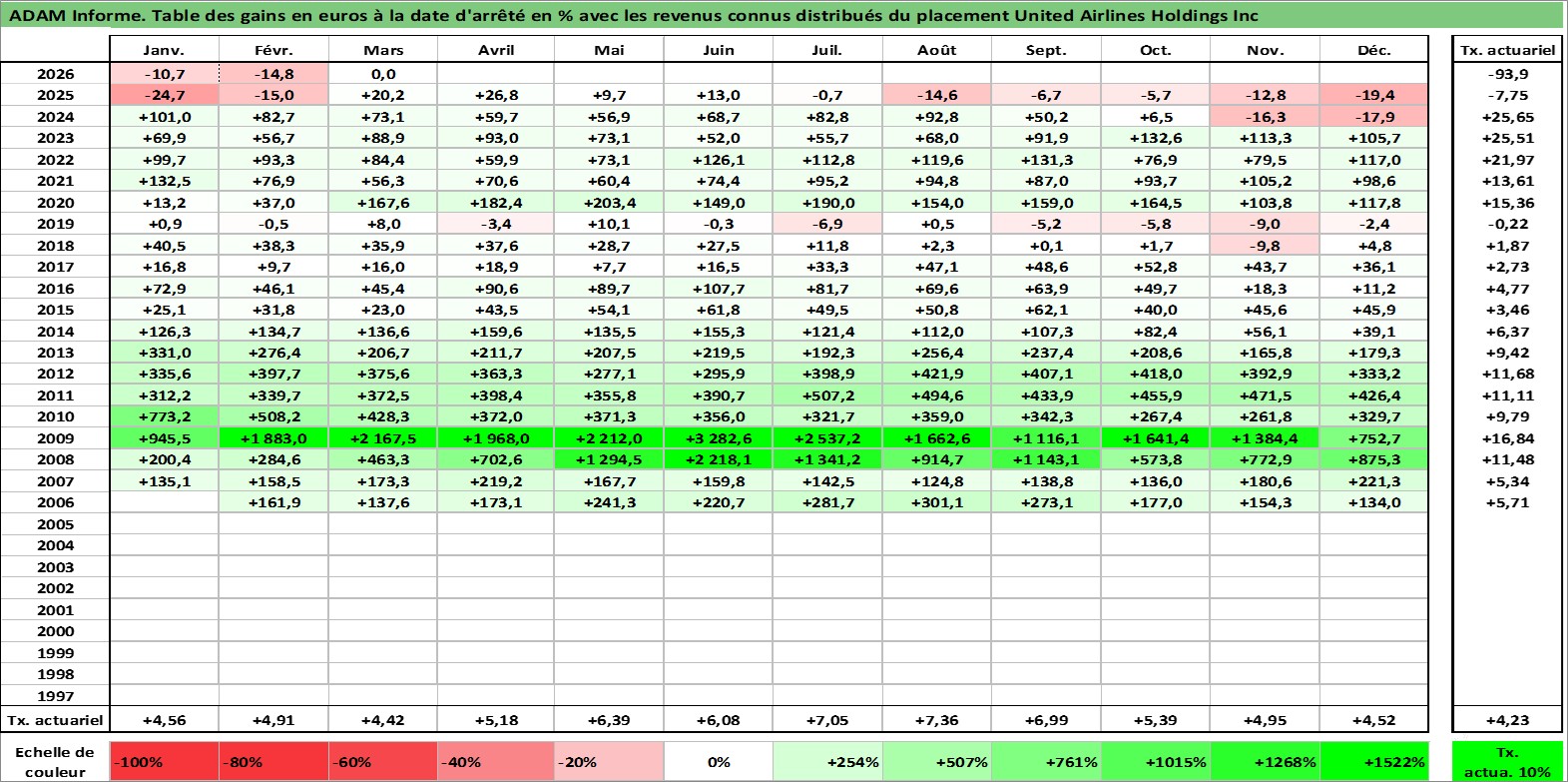Select cell with value +2 537,2
This screenshot has width=1568, height=782.
827,438
